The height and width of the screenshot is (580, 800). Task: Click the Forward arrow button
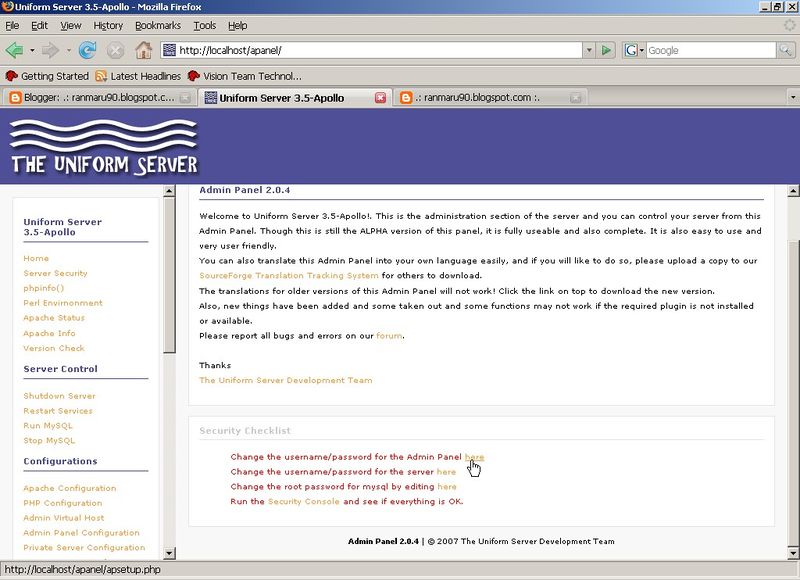50,50
